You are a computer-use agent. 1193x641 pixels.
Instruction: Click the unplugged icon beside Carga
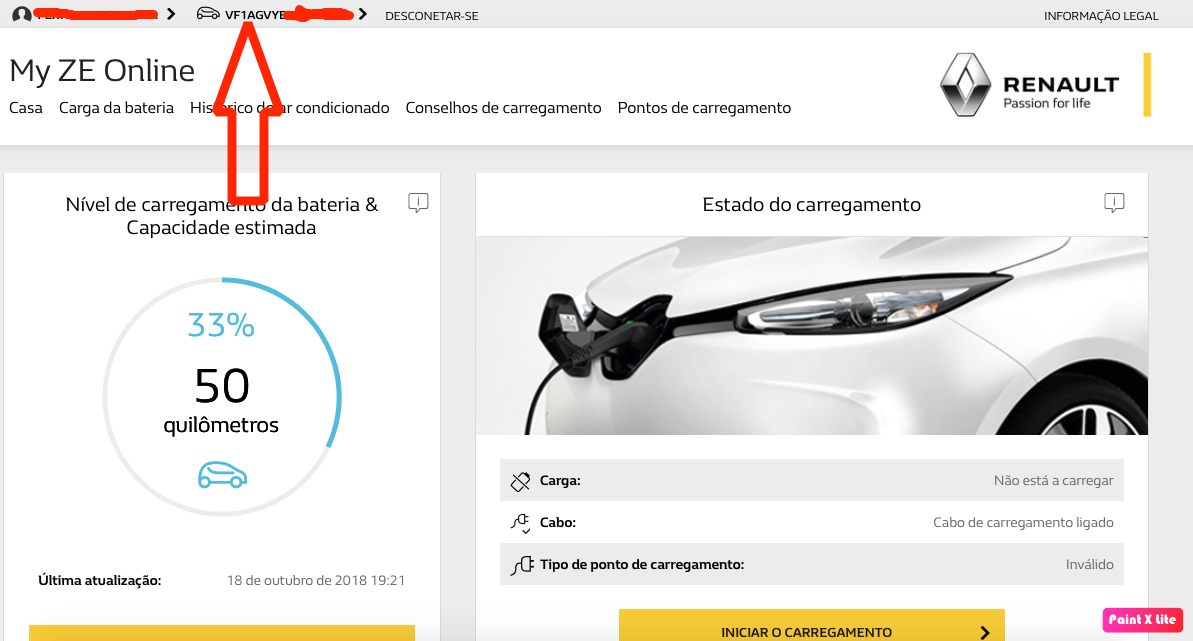520,481
